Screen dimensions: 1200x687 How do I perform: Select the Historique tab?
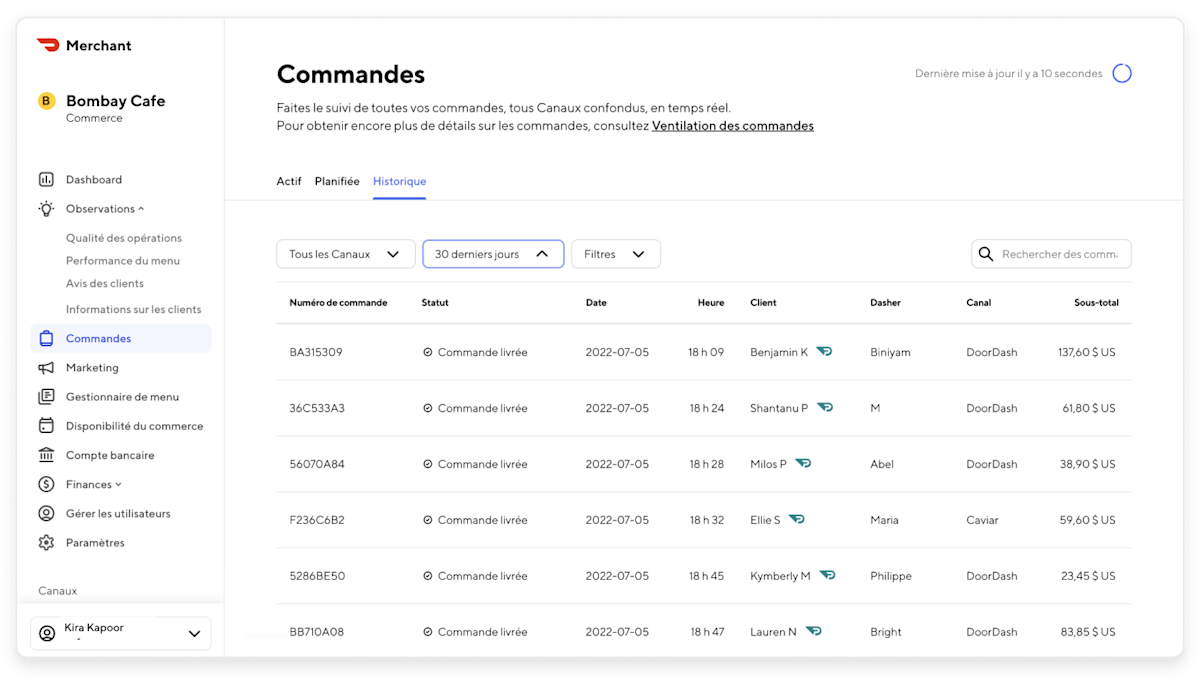[x=399, y=181]
